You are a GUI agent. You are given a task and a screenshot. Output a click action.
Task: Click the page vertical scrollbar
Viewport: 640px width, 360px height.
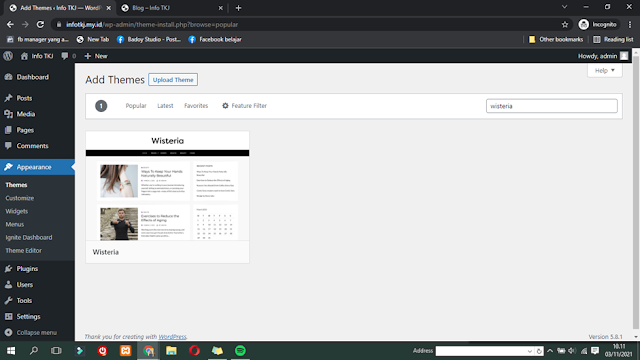(636, 192)
